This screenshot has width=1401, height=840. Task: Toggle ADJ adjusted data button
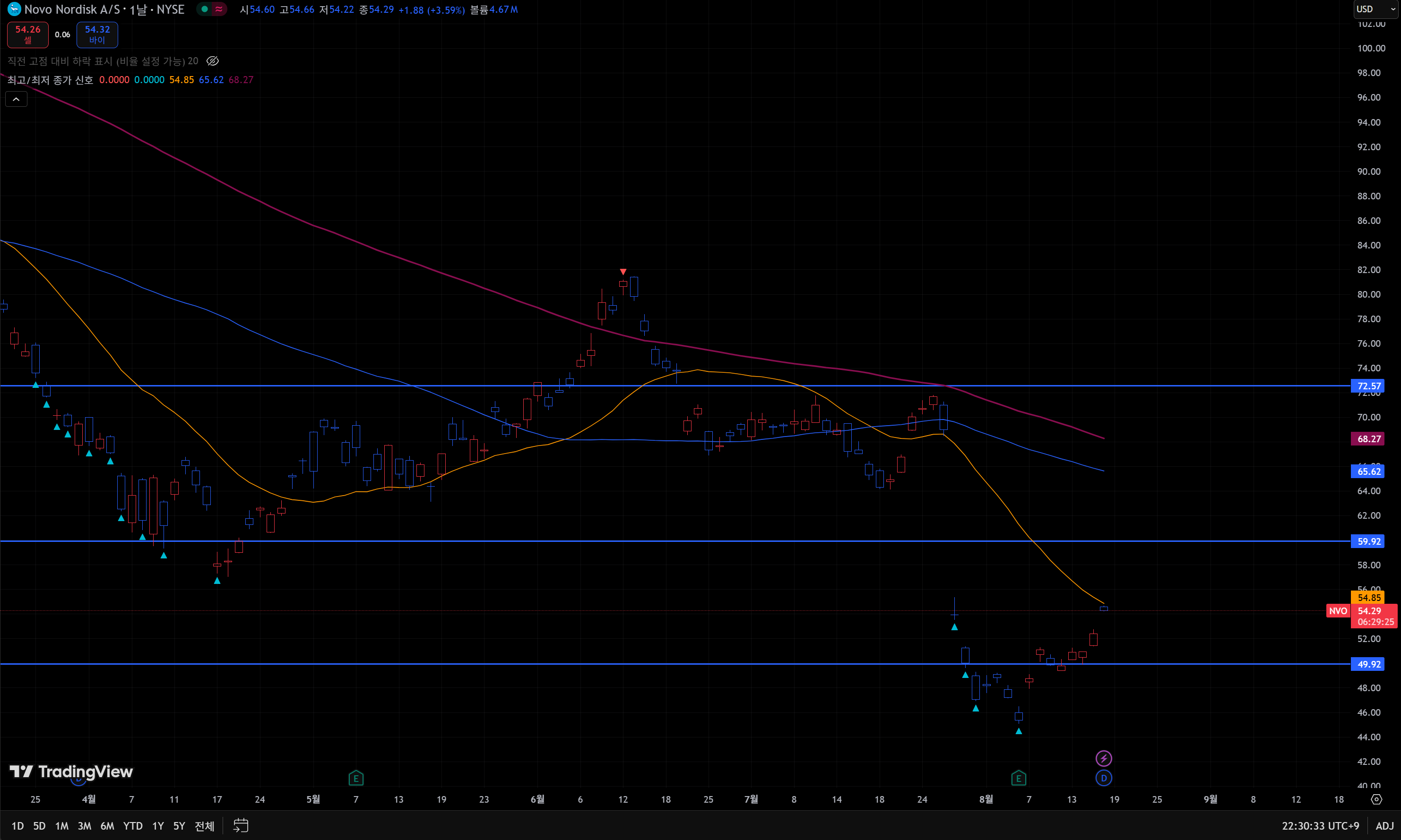pos(1384,825)
